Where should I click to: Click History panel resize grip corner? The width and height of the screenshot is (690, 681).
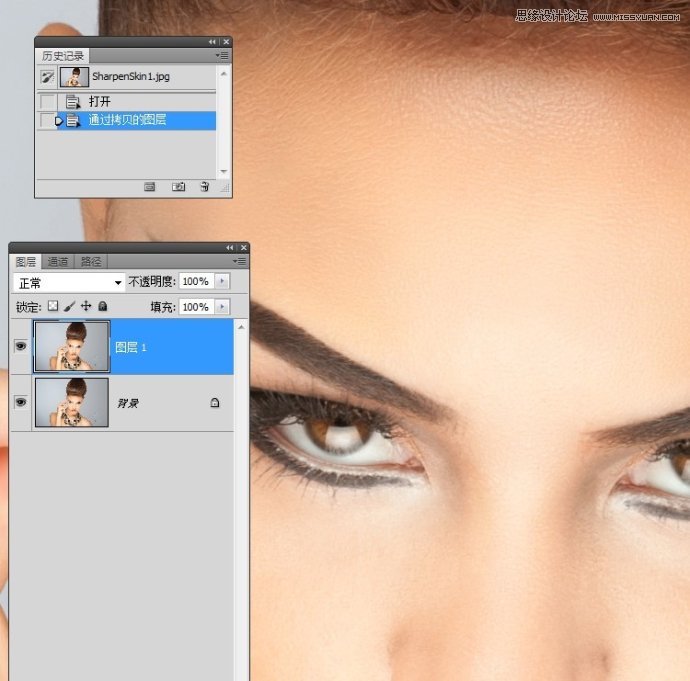[224, 188]
